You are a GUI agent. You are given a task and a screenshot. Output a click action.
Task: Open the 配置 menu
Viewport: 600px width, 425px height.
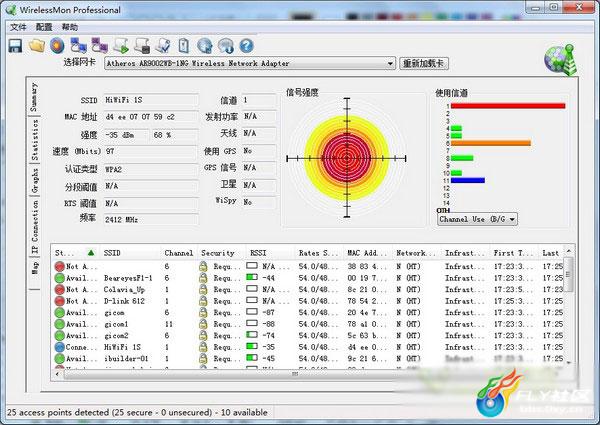coord(44,27)
